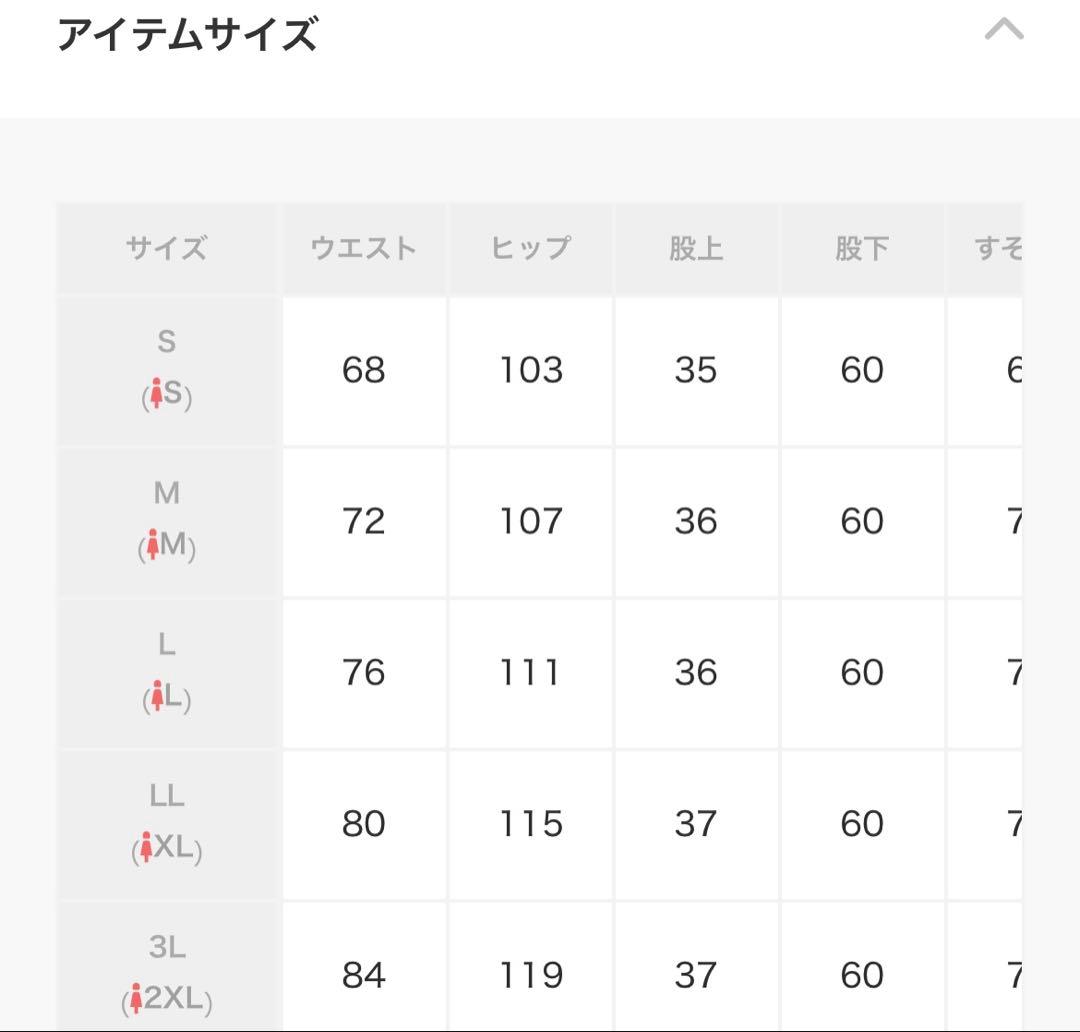
Task: Click hip value 119 for size 3L
Action: 530,975
